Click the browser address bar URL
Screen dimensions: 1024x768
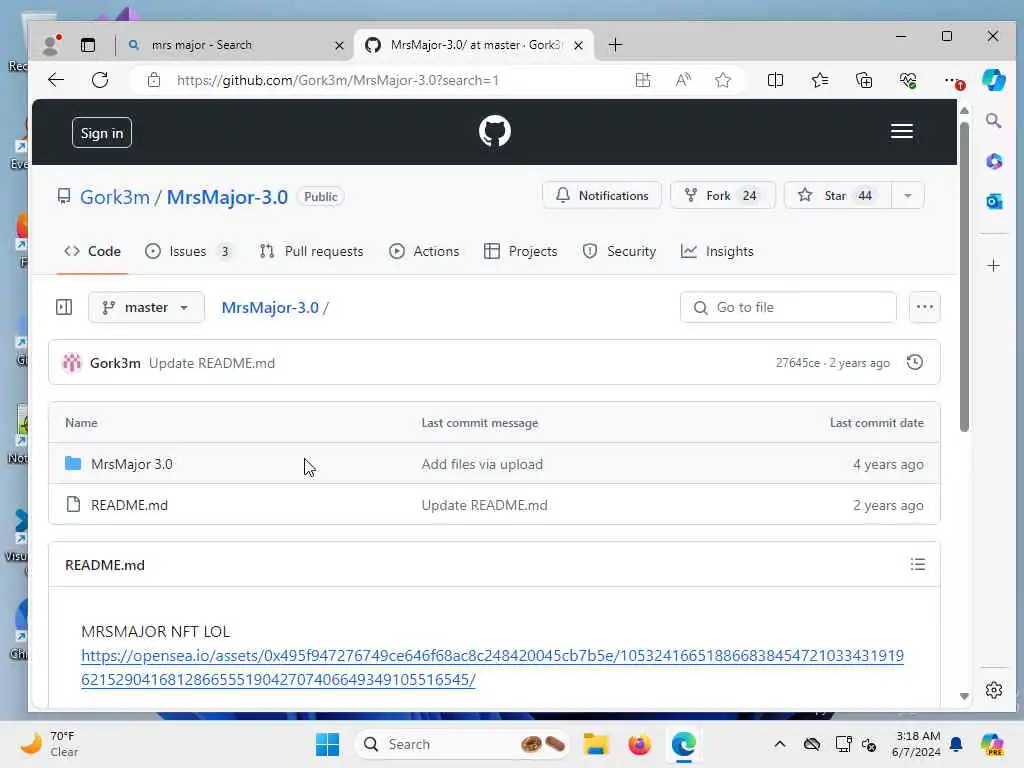[x=338, y=80]
